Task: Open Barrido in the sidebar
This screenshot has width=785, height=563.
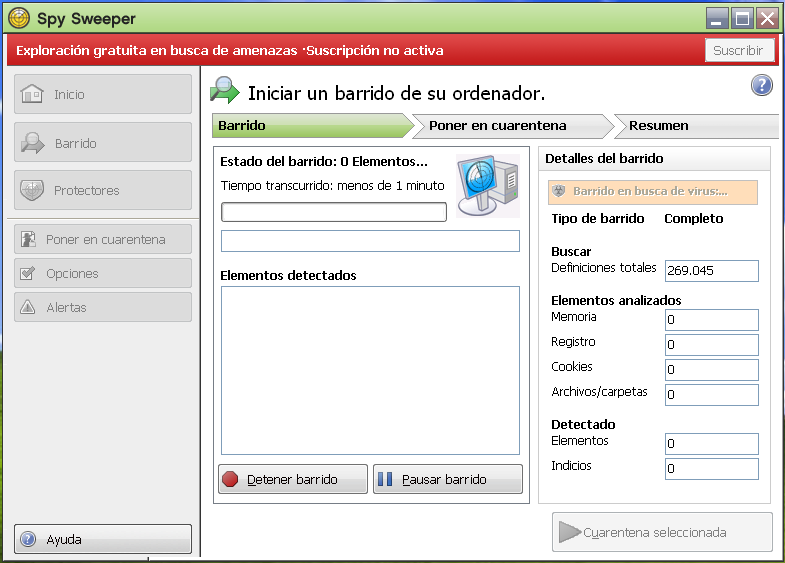Action: coord(103,142)
